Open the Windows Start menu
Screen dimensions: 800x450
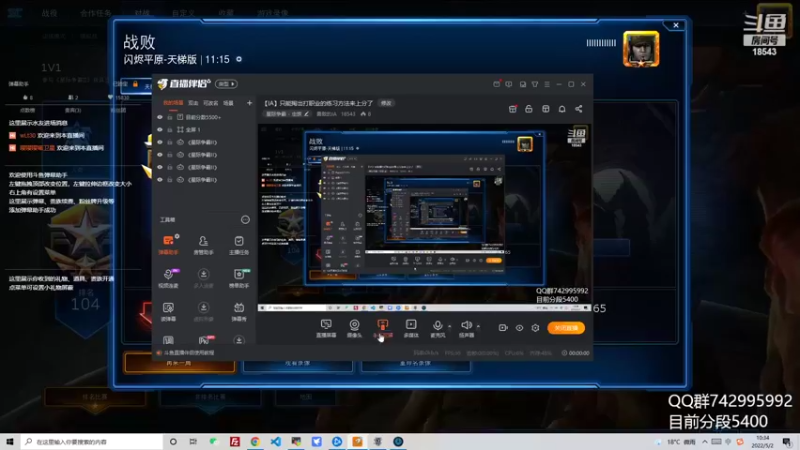[x=10, y=441]
